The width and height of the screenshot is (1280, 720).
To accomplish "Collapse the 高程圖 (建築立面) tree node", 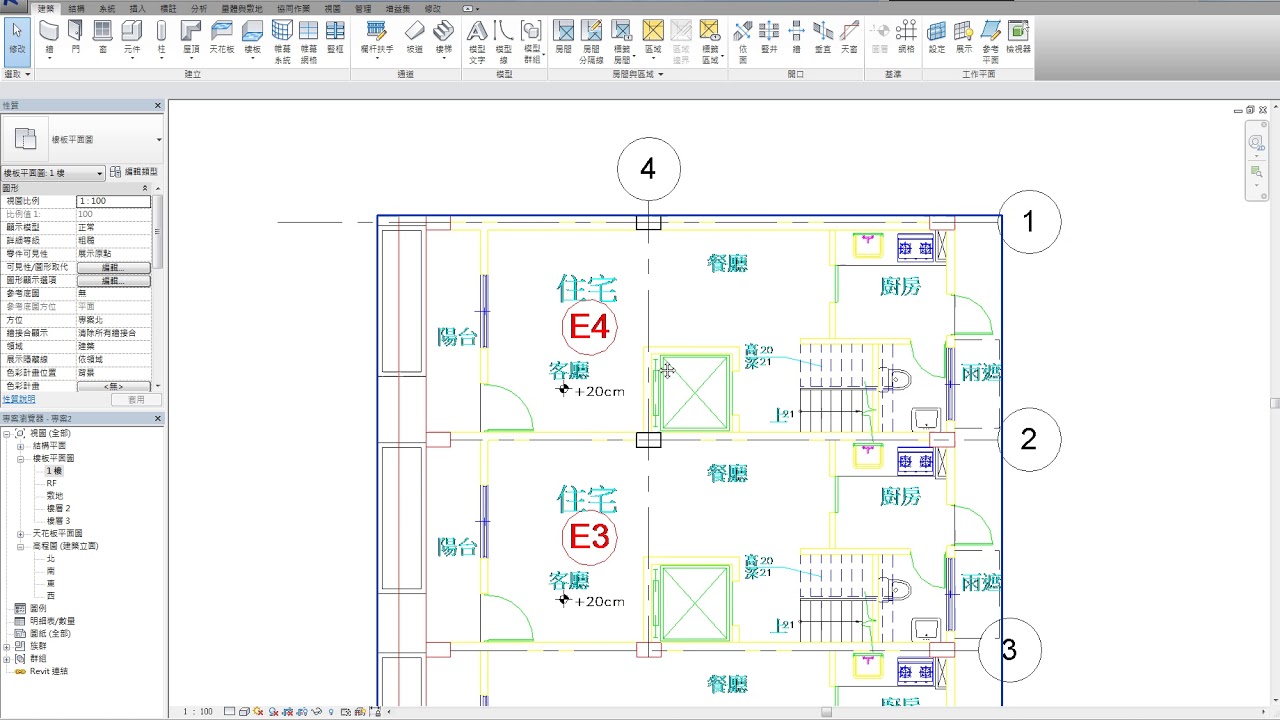I will [x=21, y=546].
